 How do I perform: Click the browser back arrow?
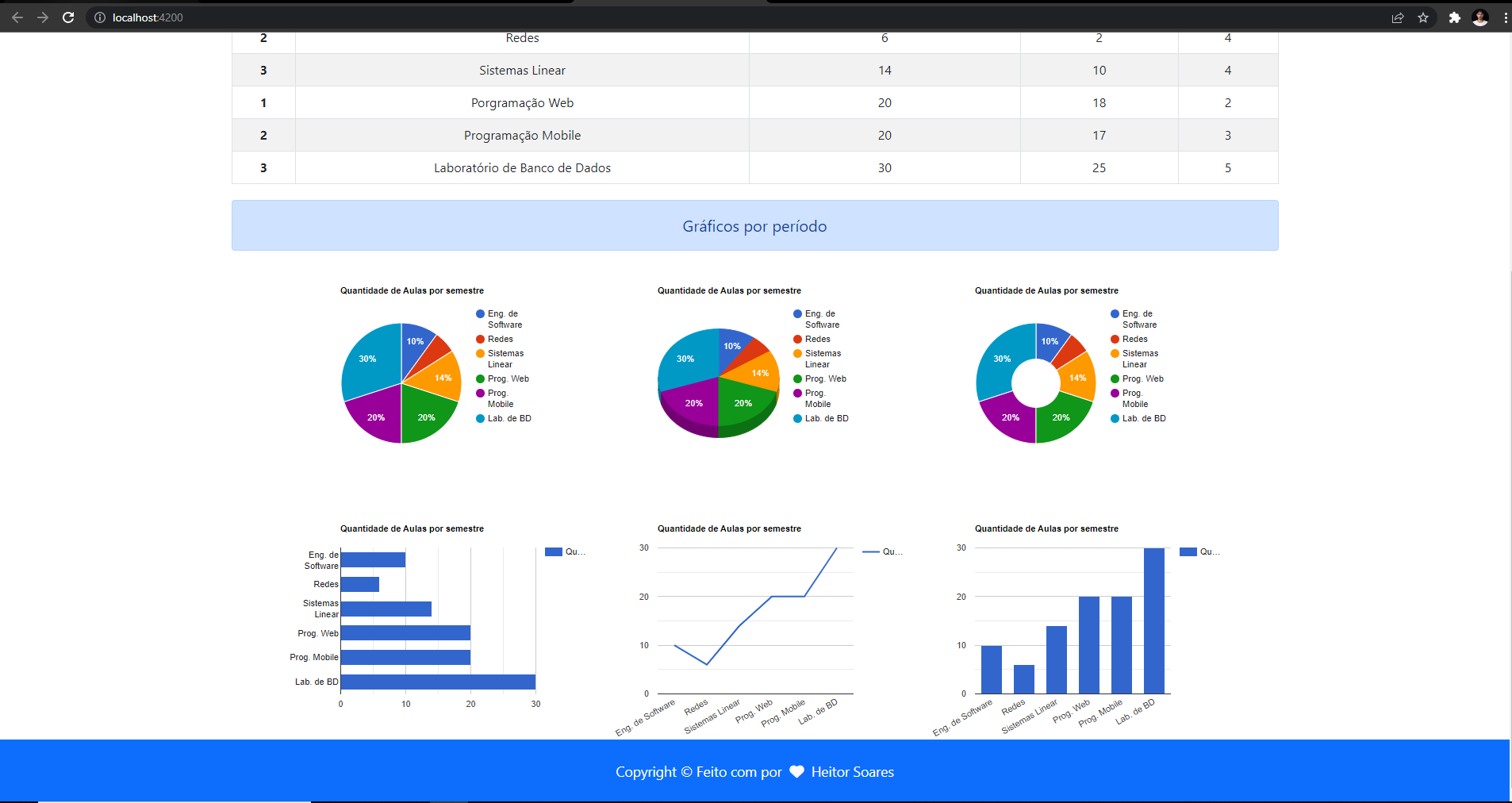[x=17, y=17]
